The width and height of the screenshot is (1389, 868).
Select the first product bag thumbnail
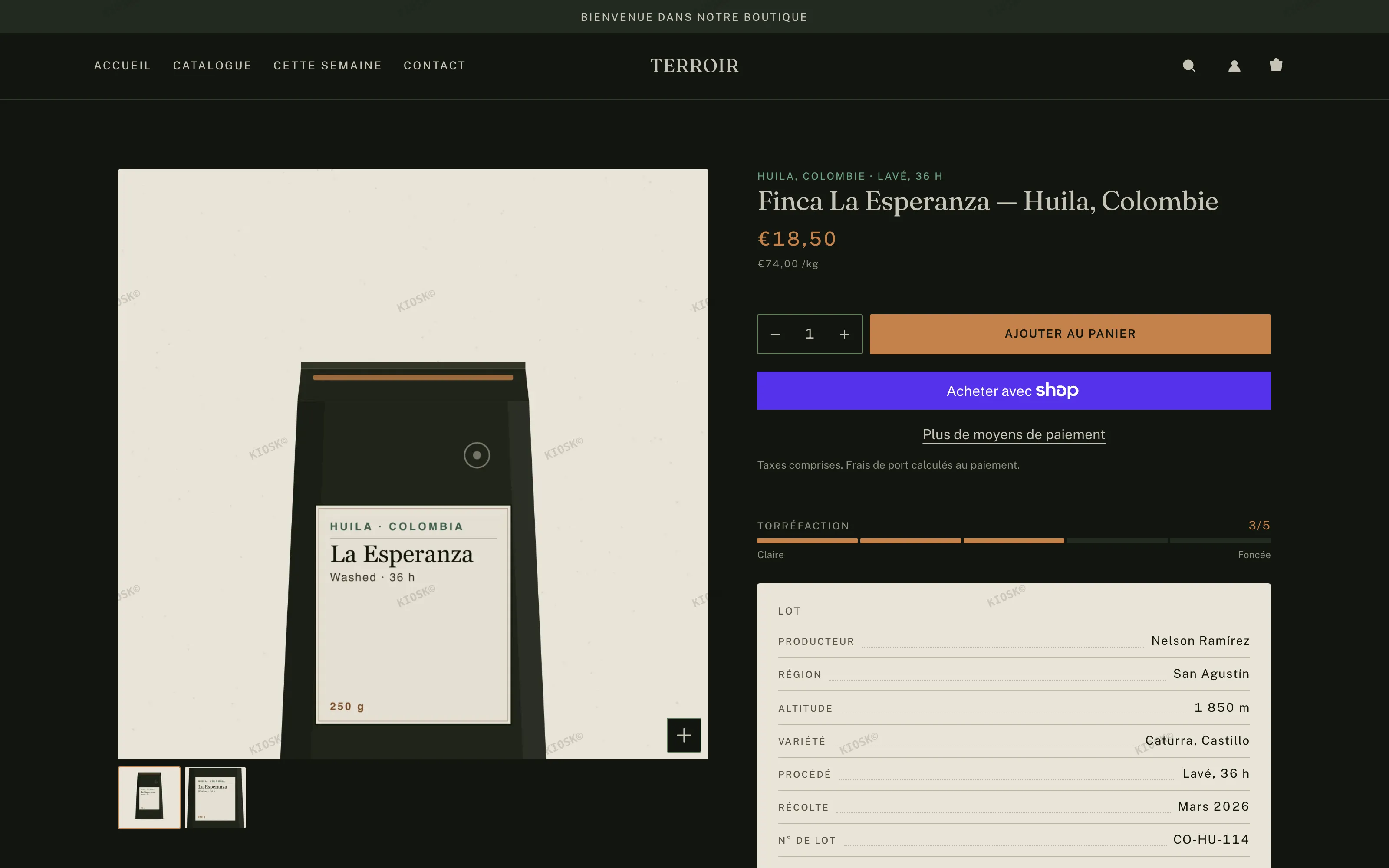149,797
